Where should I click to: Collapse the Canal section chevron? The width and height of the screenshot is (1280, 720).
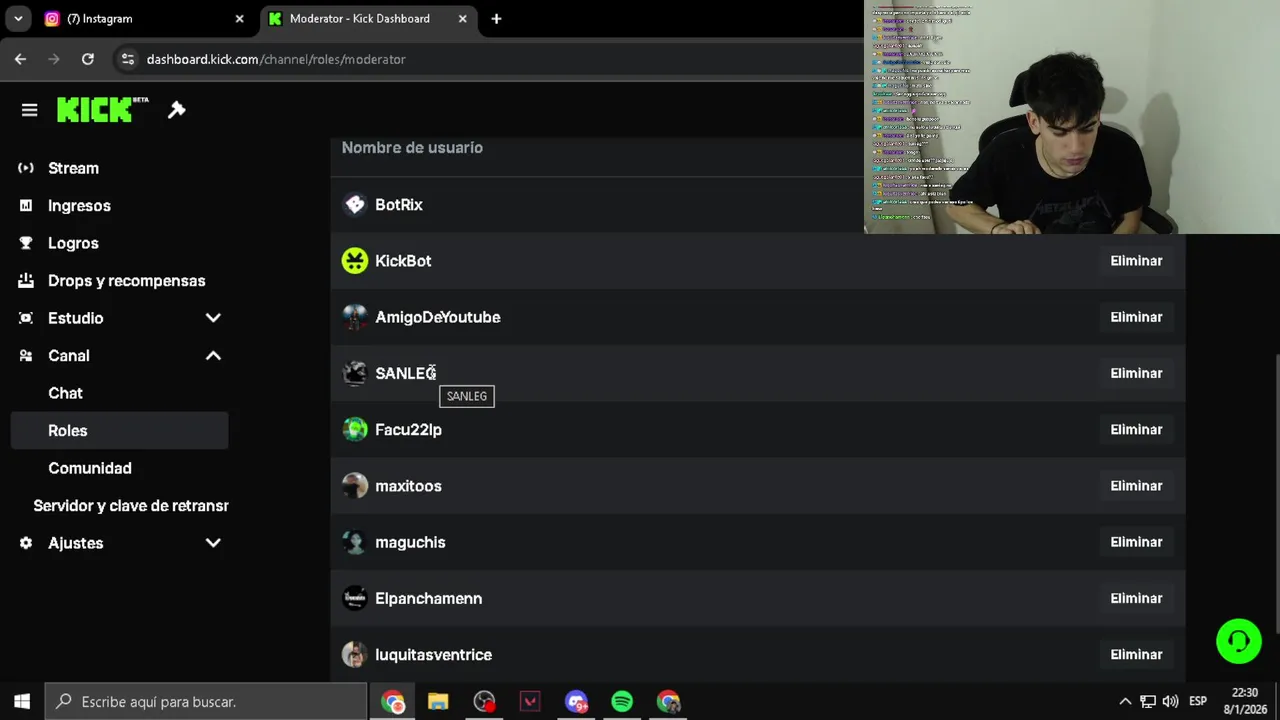pyautogui.click(x=213, y=356)
